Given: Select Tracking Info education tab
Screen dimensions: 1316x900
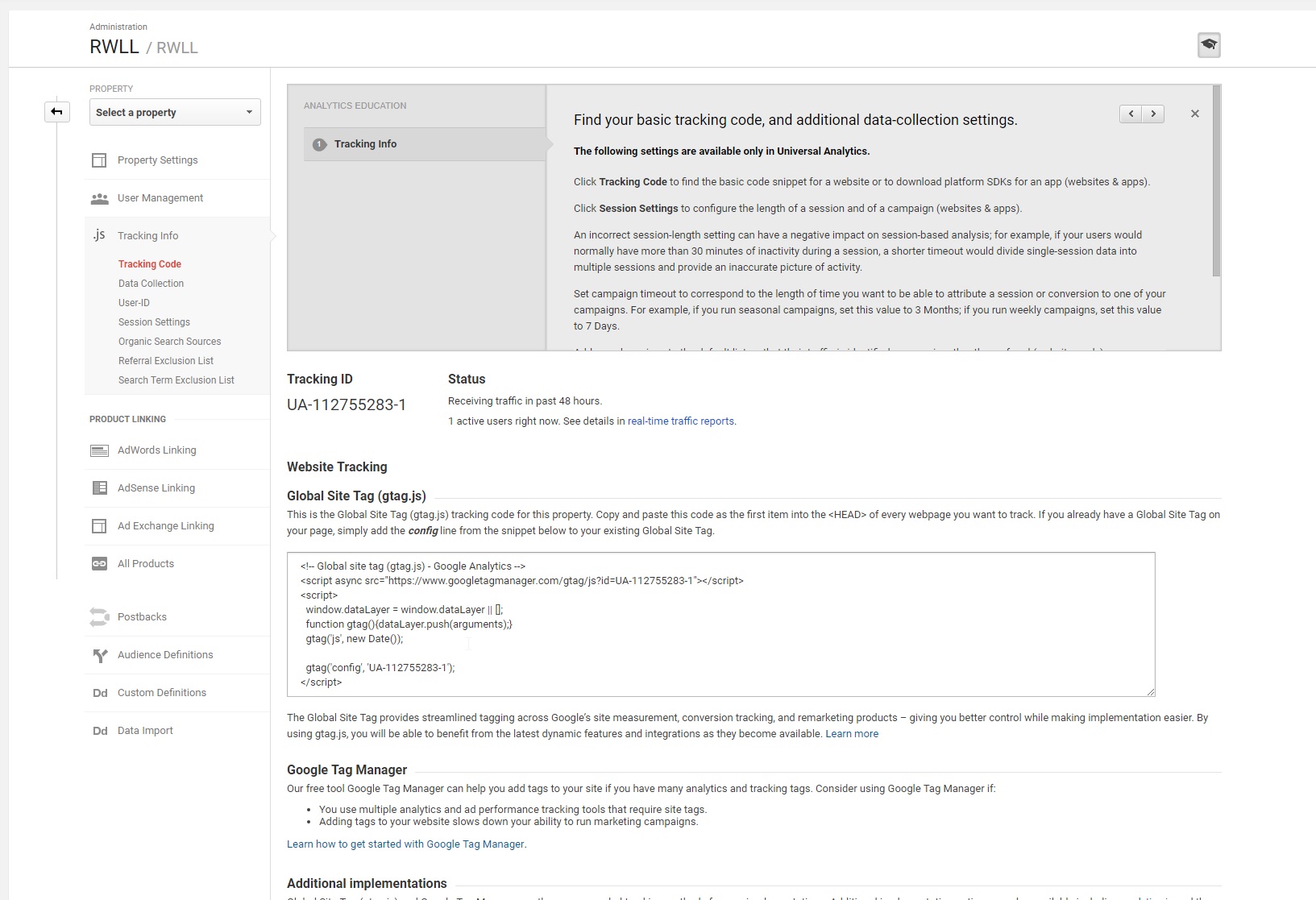Looking at the screenshot, I should click(425, 144).
